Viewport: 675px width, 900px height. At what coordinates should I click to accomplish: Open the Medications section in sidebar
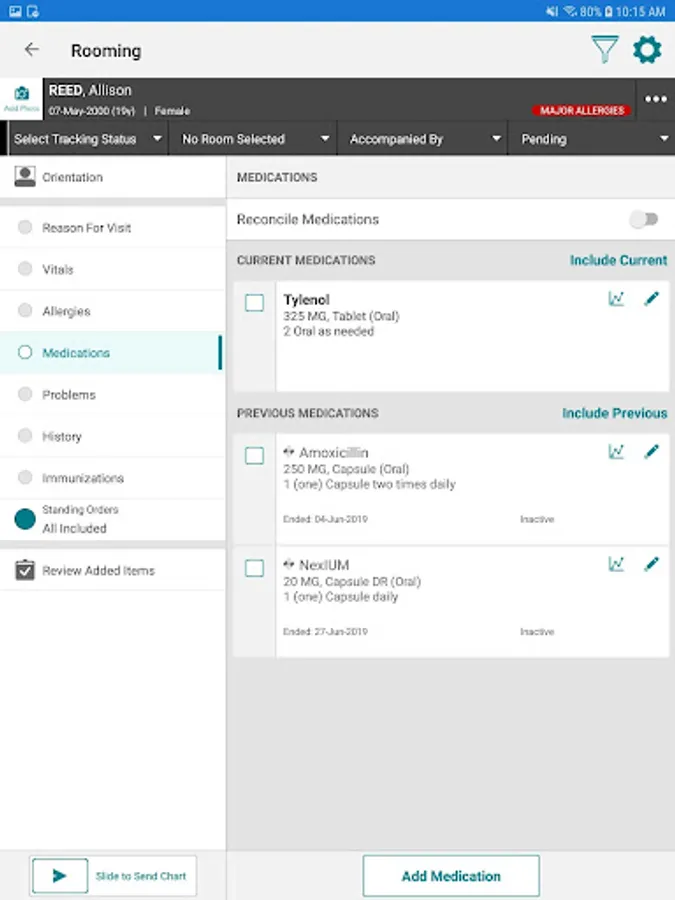(x=111, y=352)
